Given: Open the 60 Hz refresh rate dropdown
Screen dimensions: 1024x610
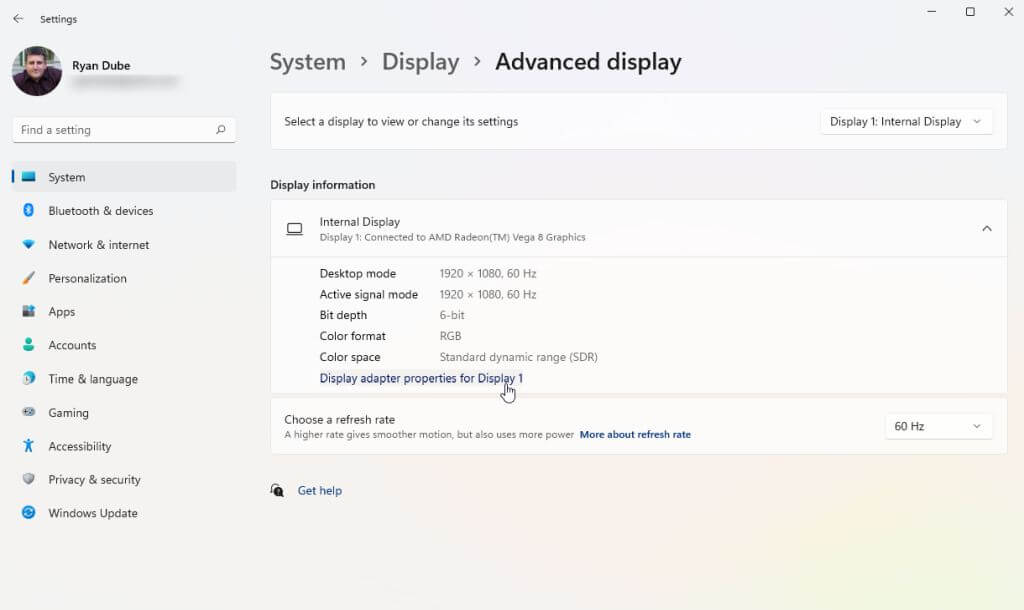Looking at the screenshot, I should [938, 426].
